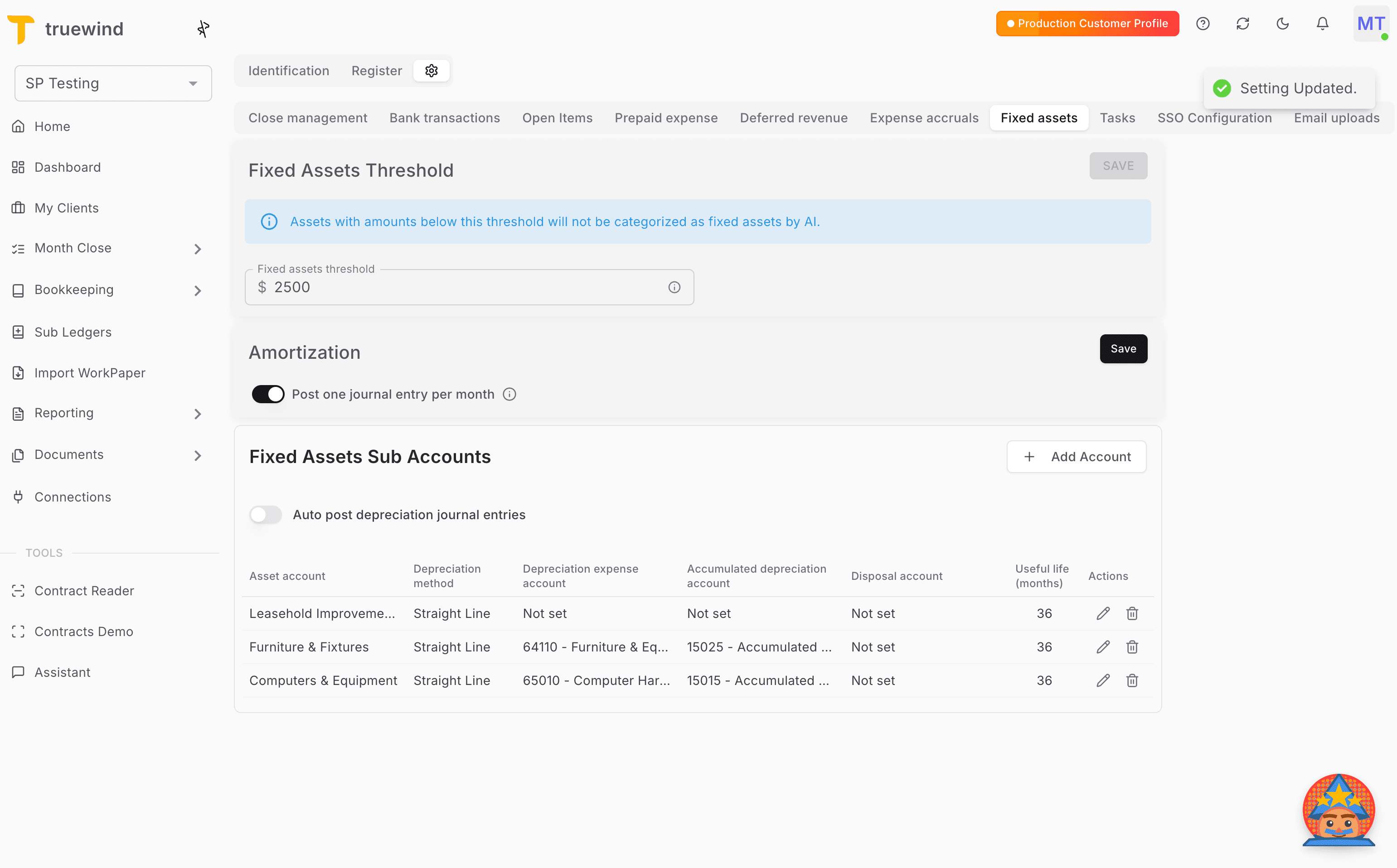The height and width of the screenshot is (868, 1397).
Task: Click the truewind logo
Action: coord(65,29)
